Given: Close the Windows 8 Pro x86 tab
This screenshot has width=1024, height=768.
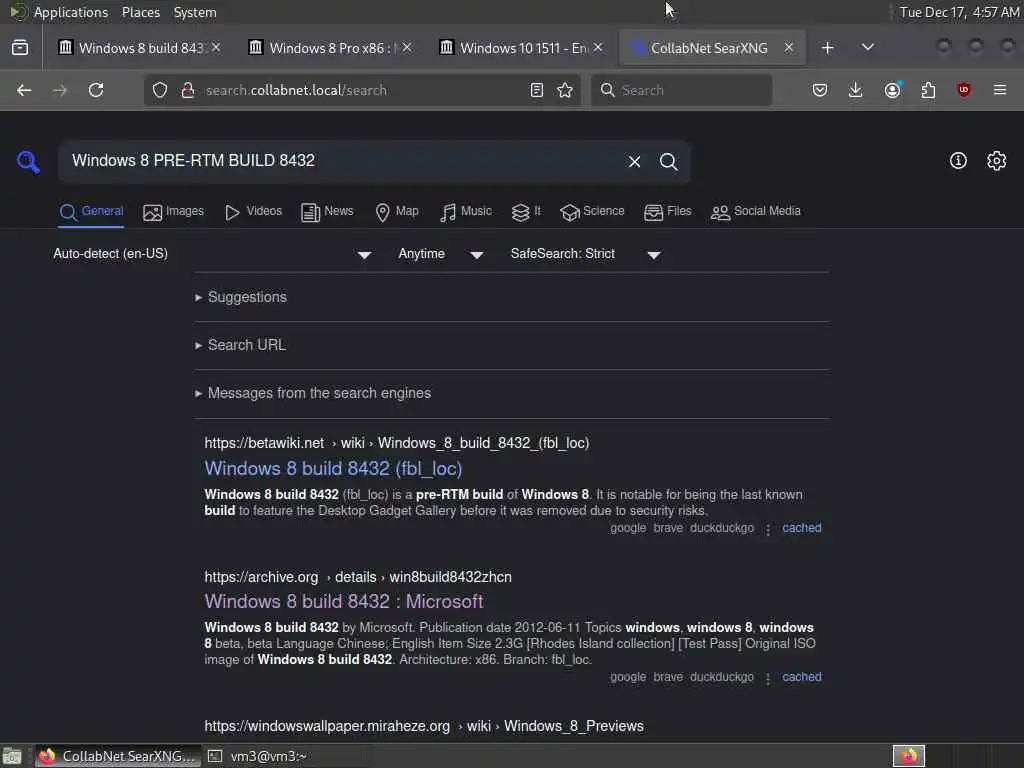Looking at the screenshot, I should 406,48.
